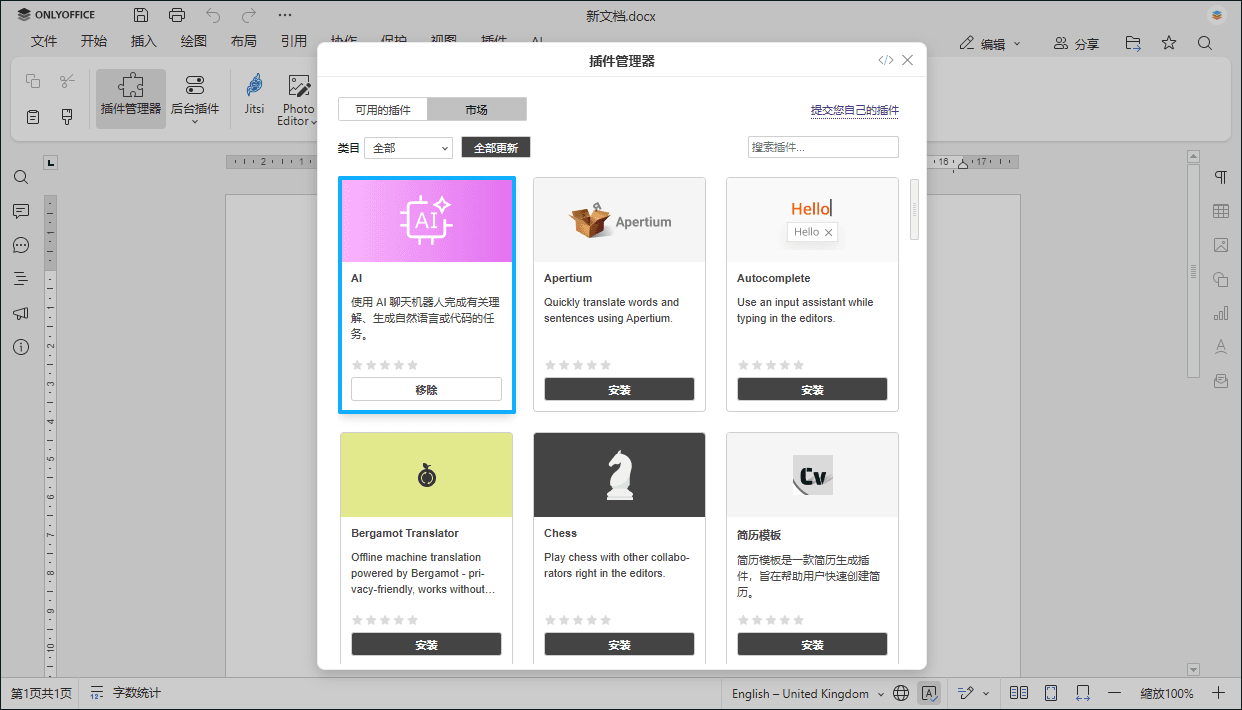The width and height of the screenshot is (1242, 710).
Task: Open the comments panel in left sidebar
Action: pos(21,211)
